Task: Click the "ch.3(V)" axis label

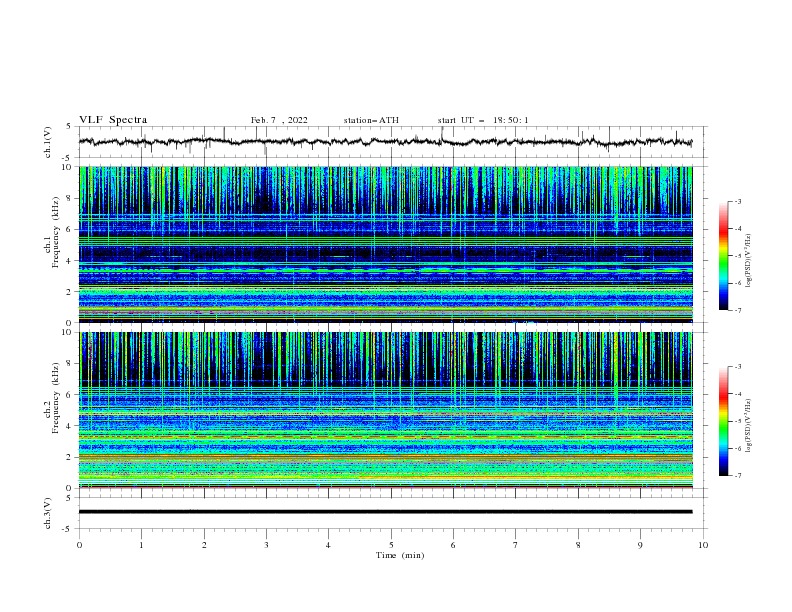Action: (47, 513)
